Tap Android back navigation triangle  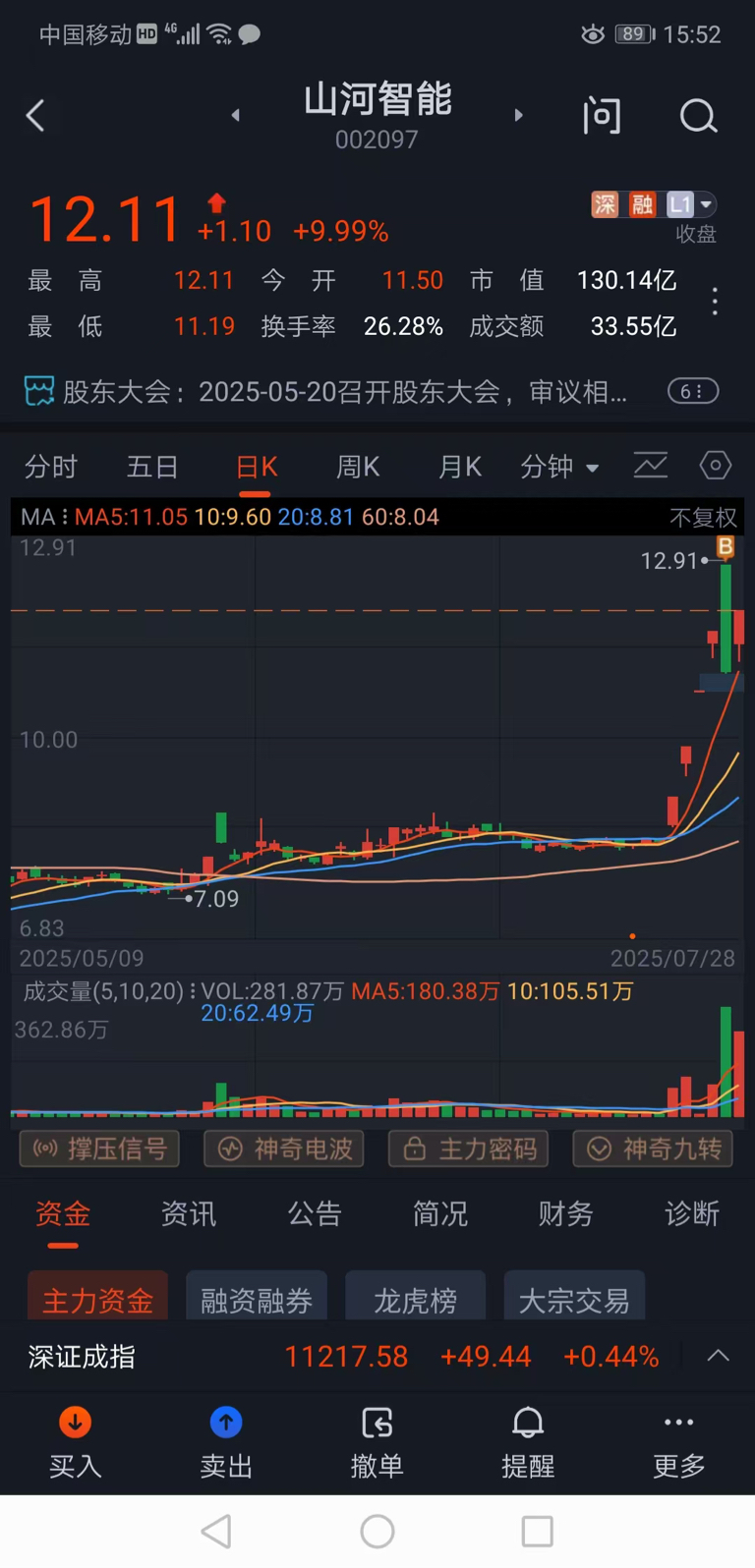click(216, 1531)
